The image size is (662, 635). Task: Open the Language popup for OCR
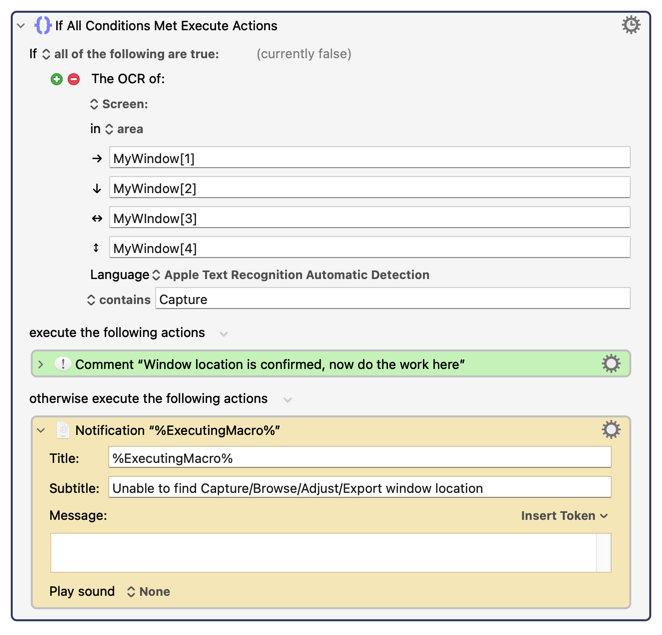point(290,275)
